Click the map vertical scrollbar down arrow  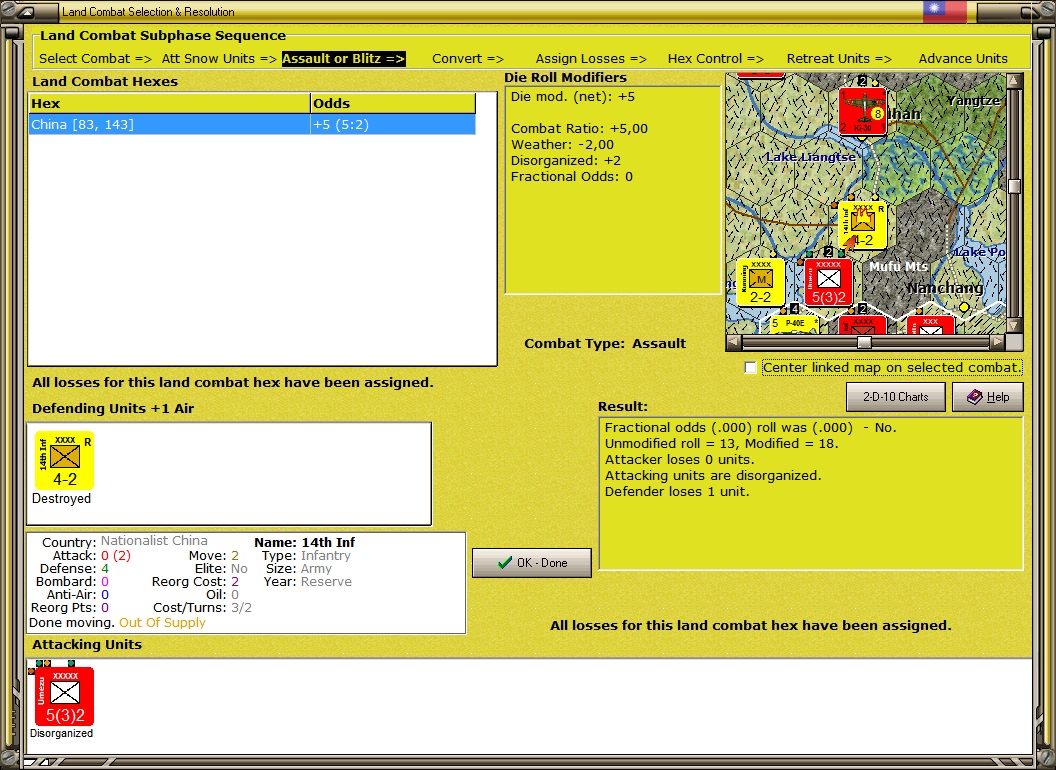pos(1014,325)
